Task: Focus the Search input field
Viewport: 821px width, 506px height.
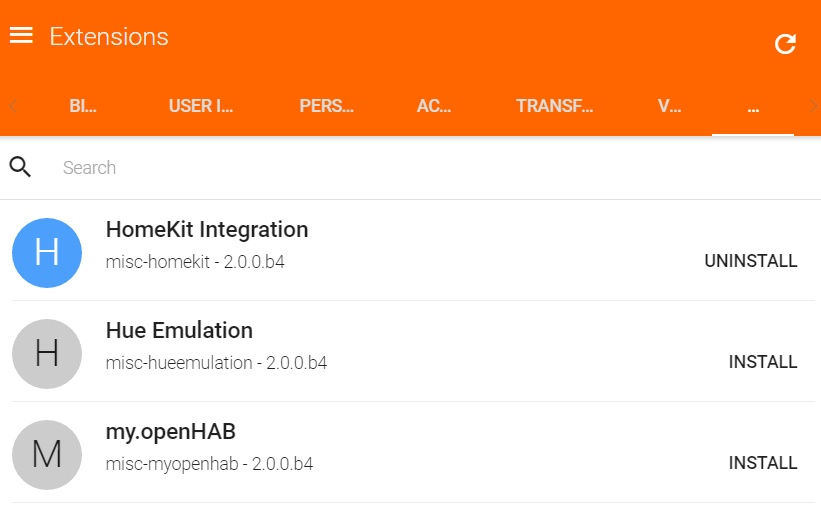Action: [435, 168]
